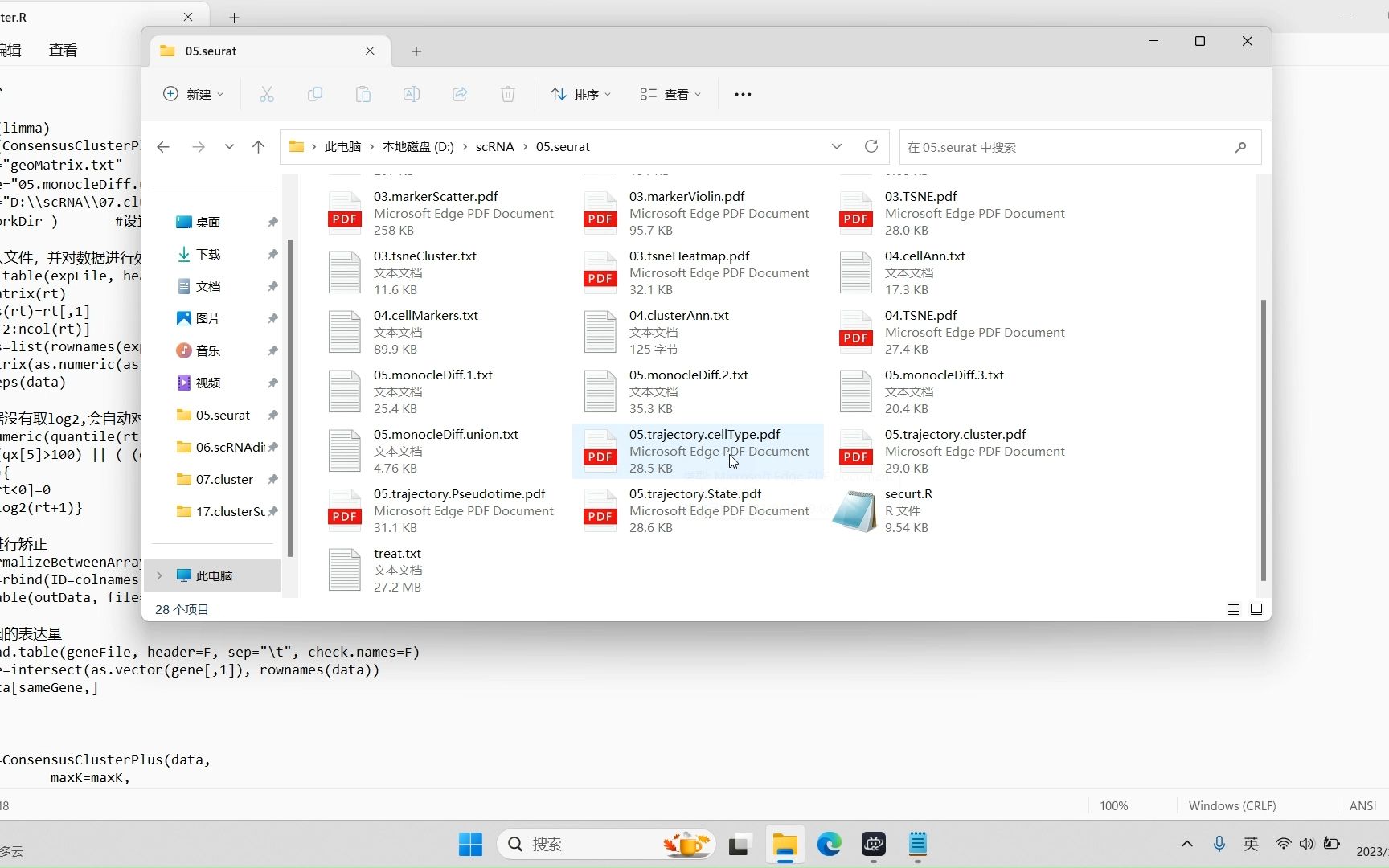Image resolution: width=1389 pixels, height=868 pixels.
Task: Click scRNA in the breadcrumb path
Action: pos(495,147)
